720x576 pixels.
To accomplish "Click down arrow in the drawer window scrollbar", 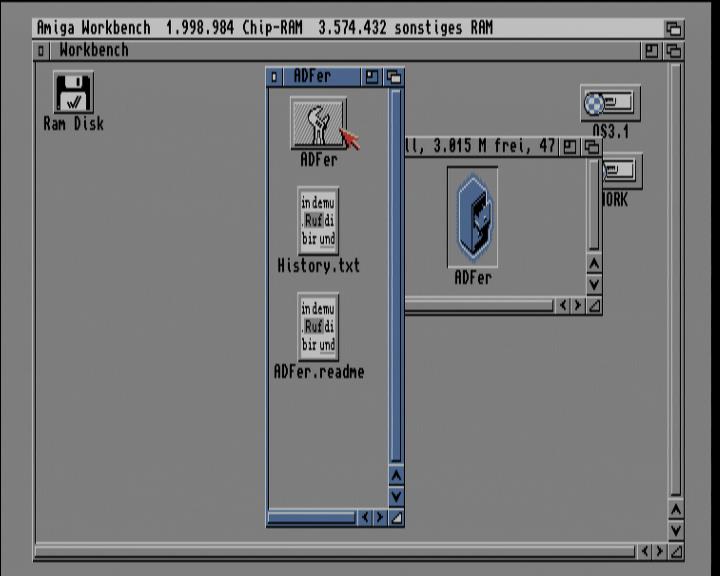I will (594, 284).
